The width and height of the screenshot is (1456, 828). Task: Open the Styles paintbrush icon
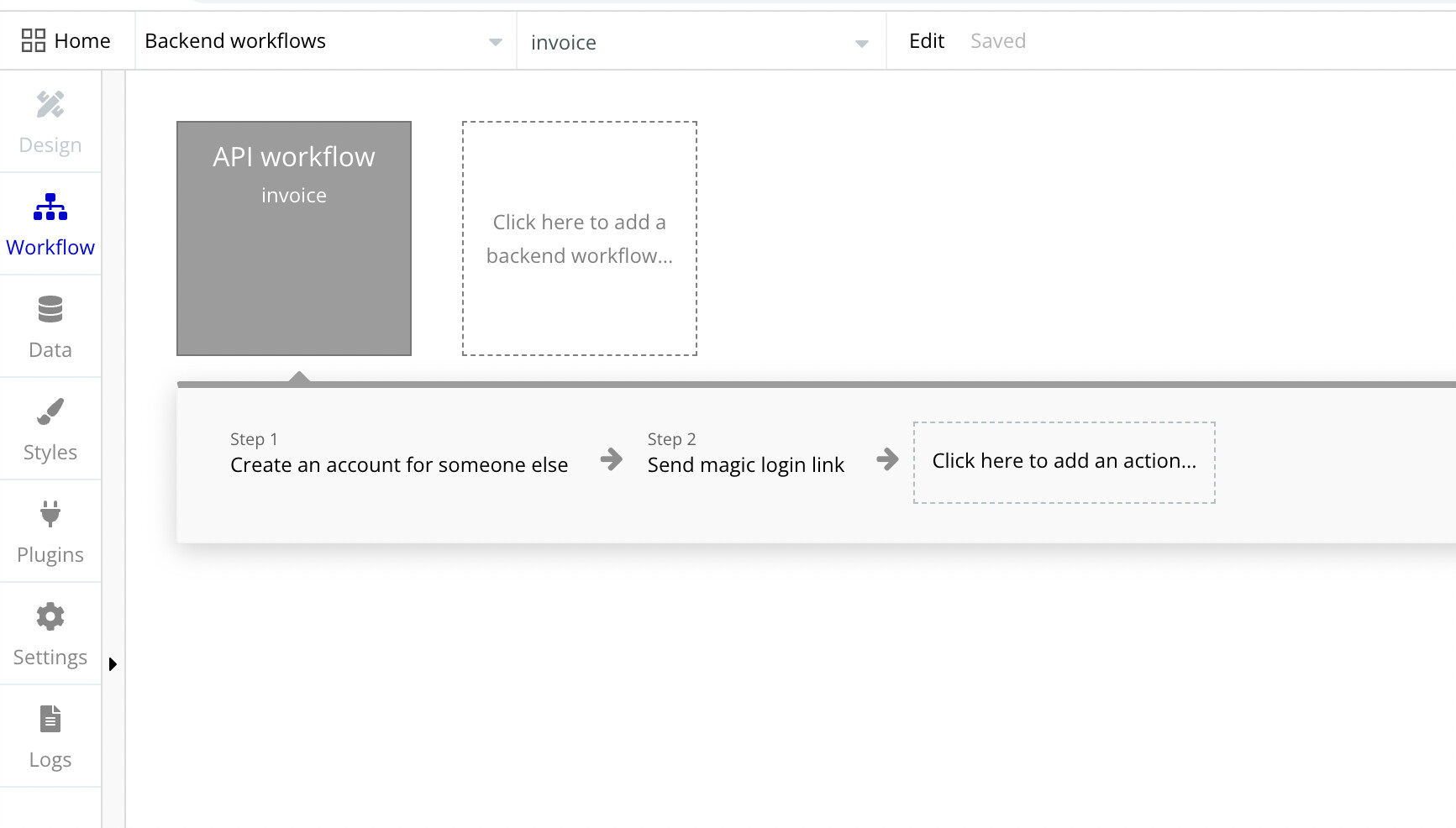(50, 412)
